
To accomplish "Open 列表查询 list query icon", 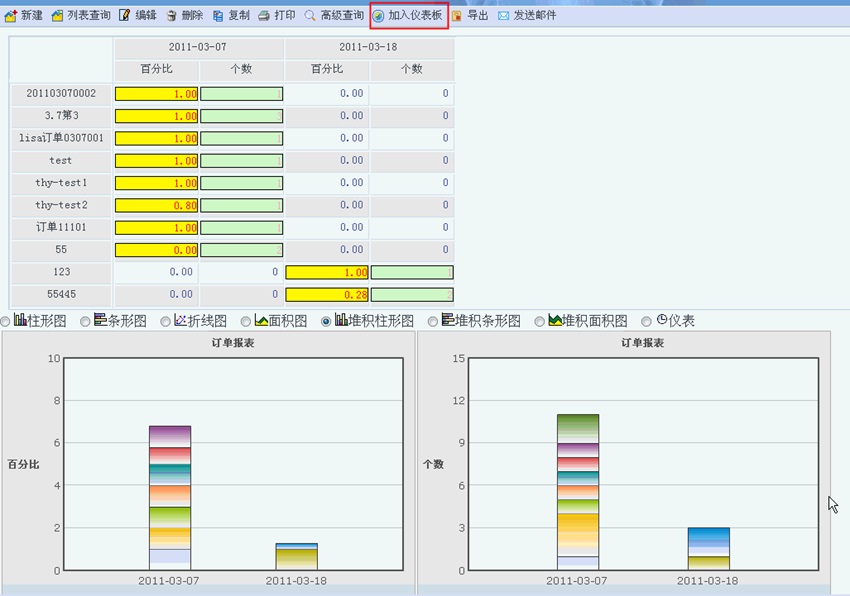I will tap(57, 16).
